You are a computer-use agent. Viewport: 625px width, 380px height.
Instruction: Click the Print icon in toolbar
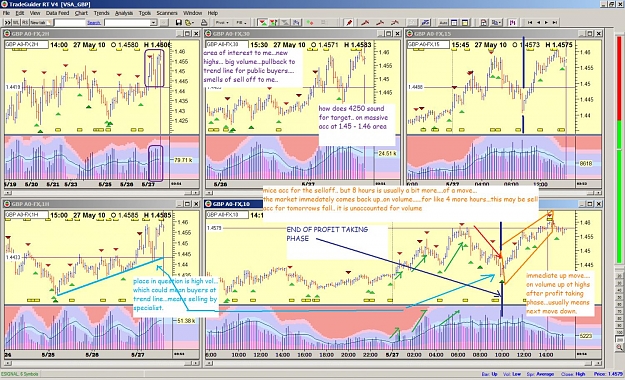click(204, 23)
